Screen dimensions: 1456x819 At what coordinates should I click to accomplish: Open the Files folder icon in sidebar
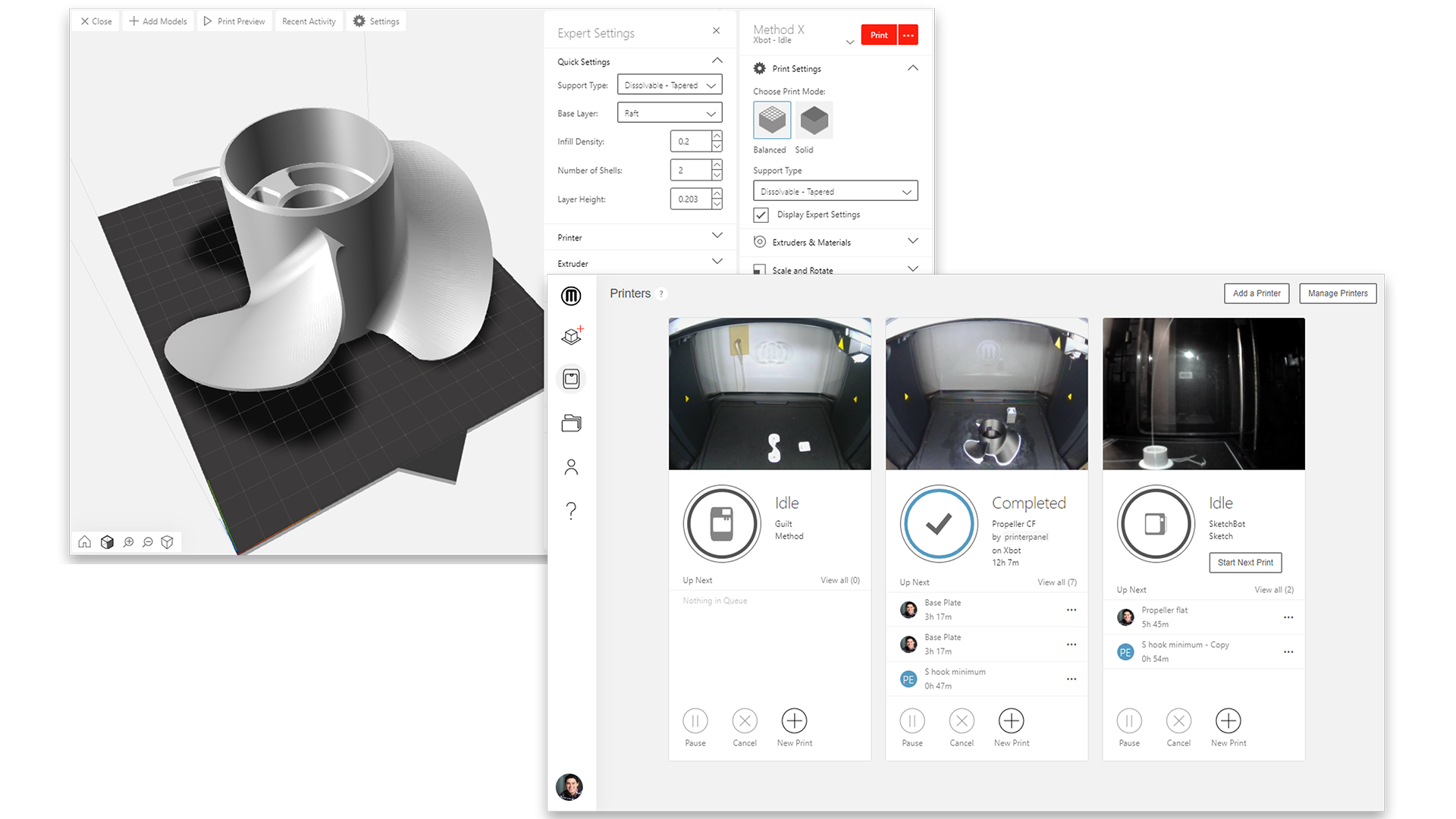click(x=571, y=422)
